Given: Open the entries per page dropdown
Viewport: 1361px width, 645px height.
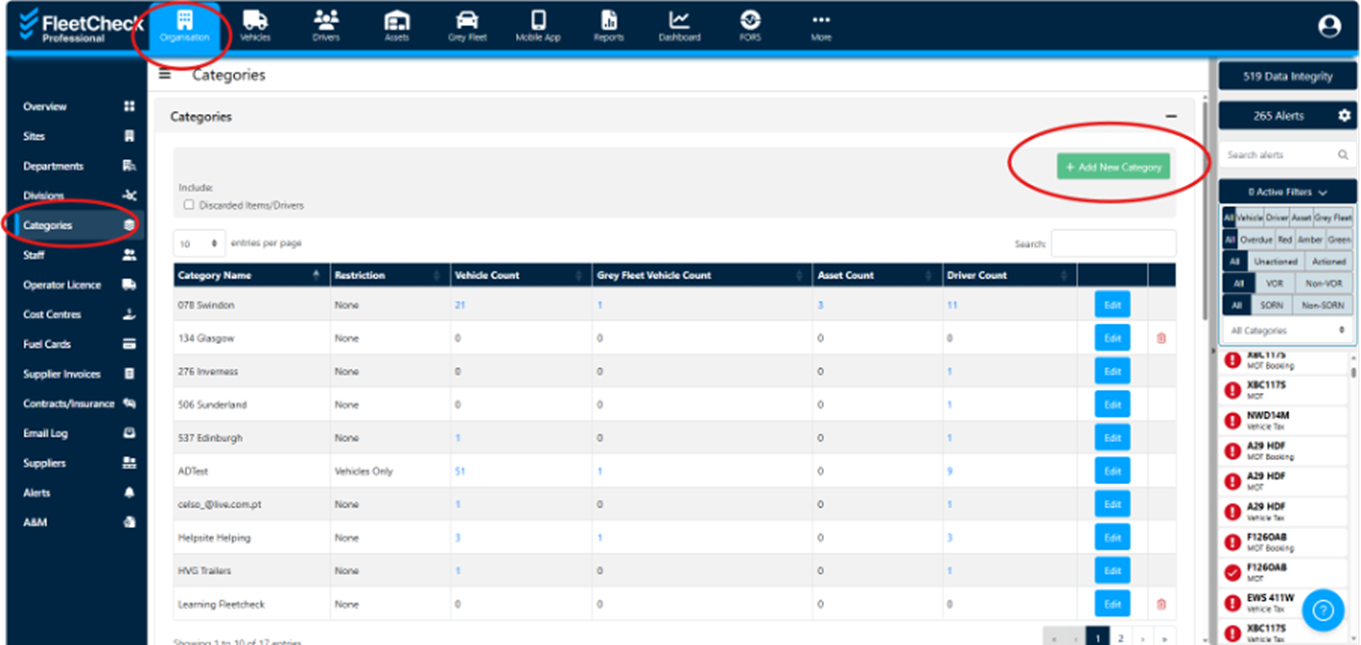Looking at the screenshot, I should [200, 243].
